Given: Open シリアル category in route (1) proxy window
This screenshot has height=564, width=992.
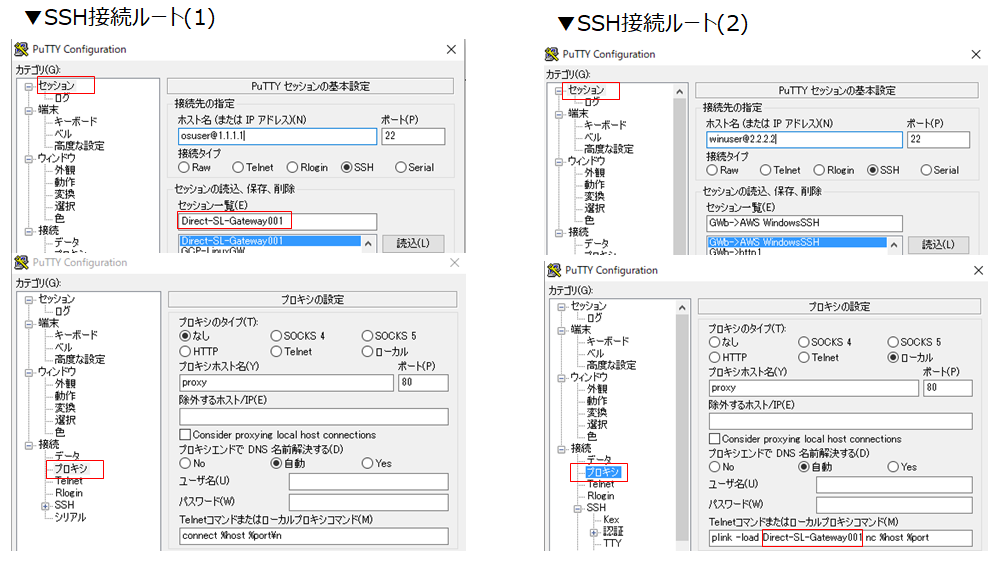Looking at the screenshot, I should (x=70, y=517).
